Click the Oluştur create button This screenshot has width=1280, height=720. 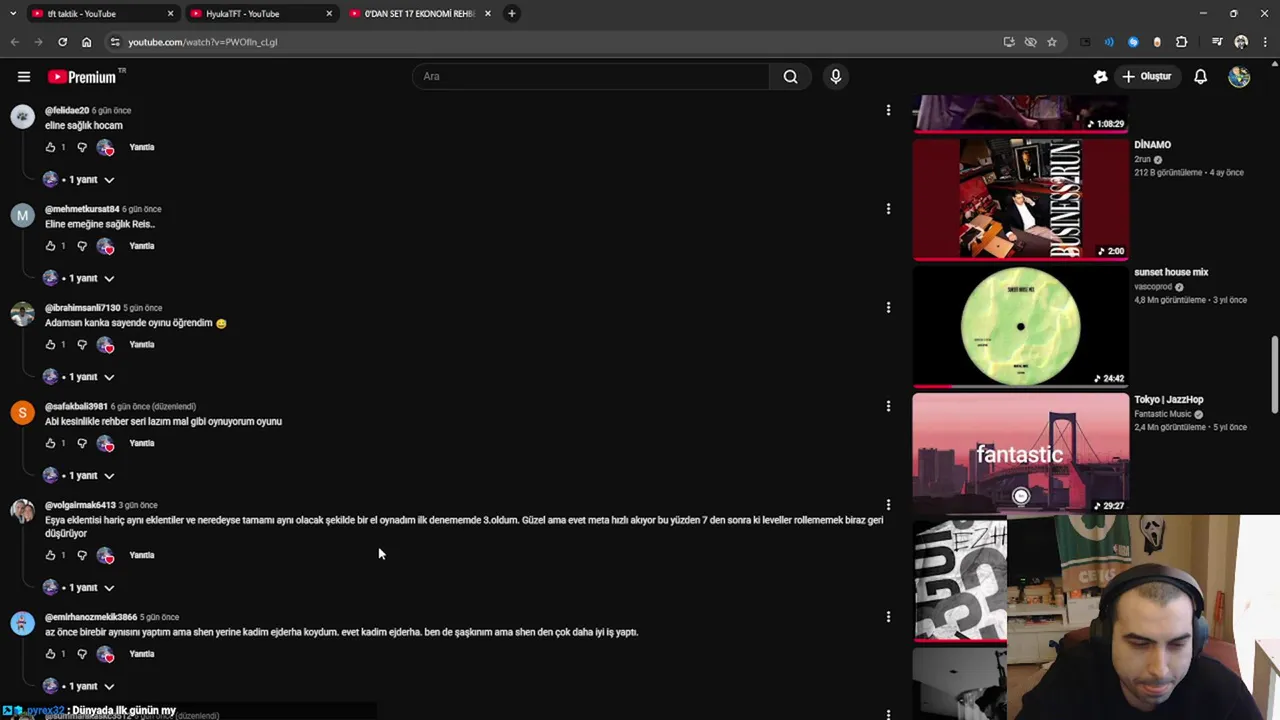click(1146, 76)
